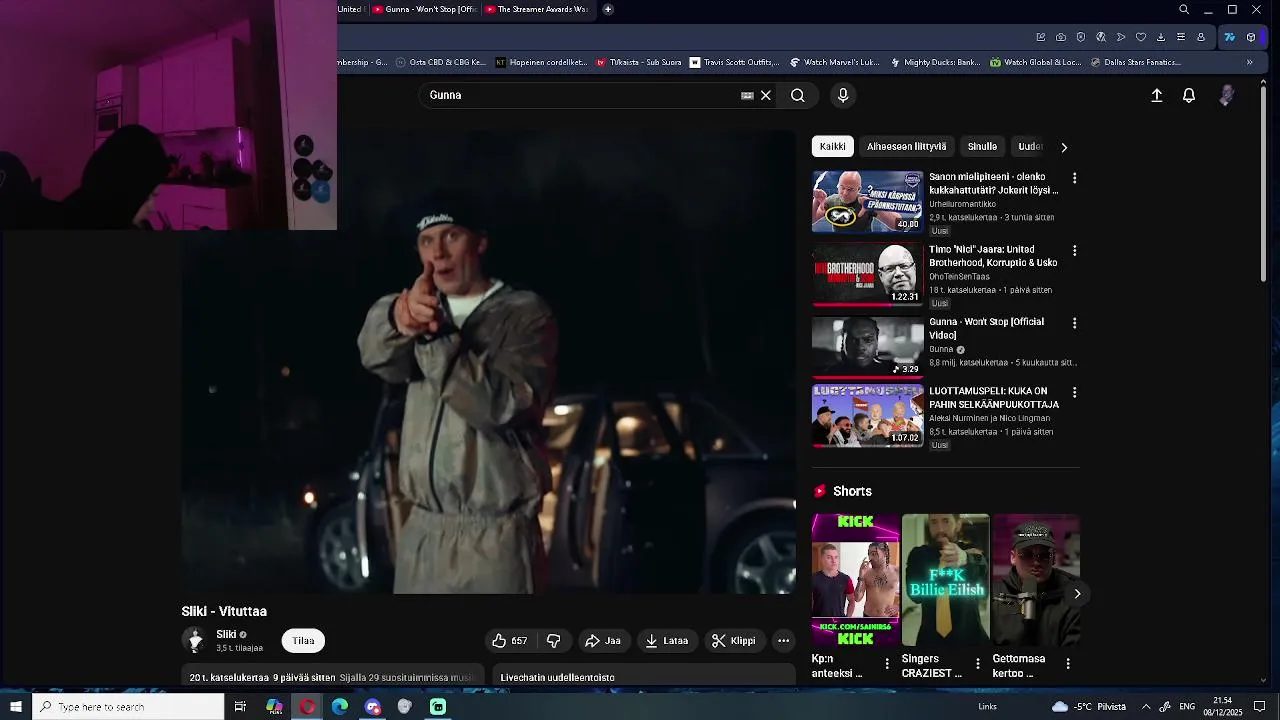Image resolution: width=1280 pixels, height=720 pixels.
Task: Show more filter chips with right arrow
Action: [x=1064, y=147]
